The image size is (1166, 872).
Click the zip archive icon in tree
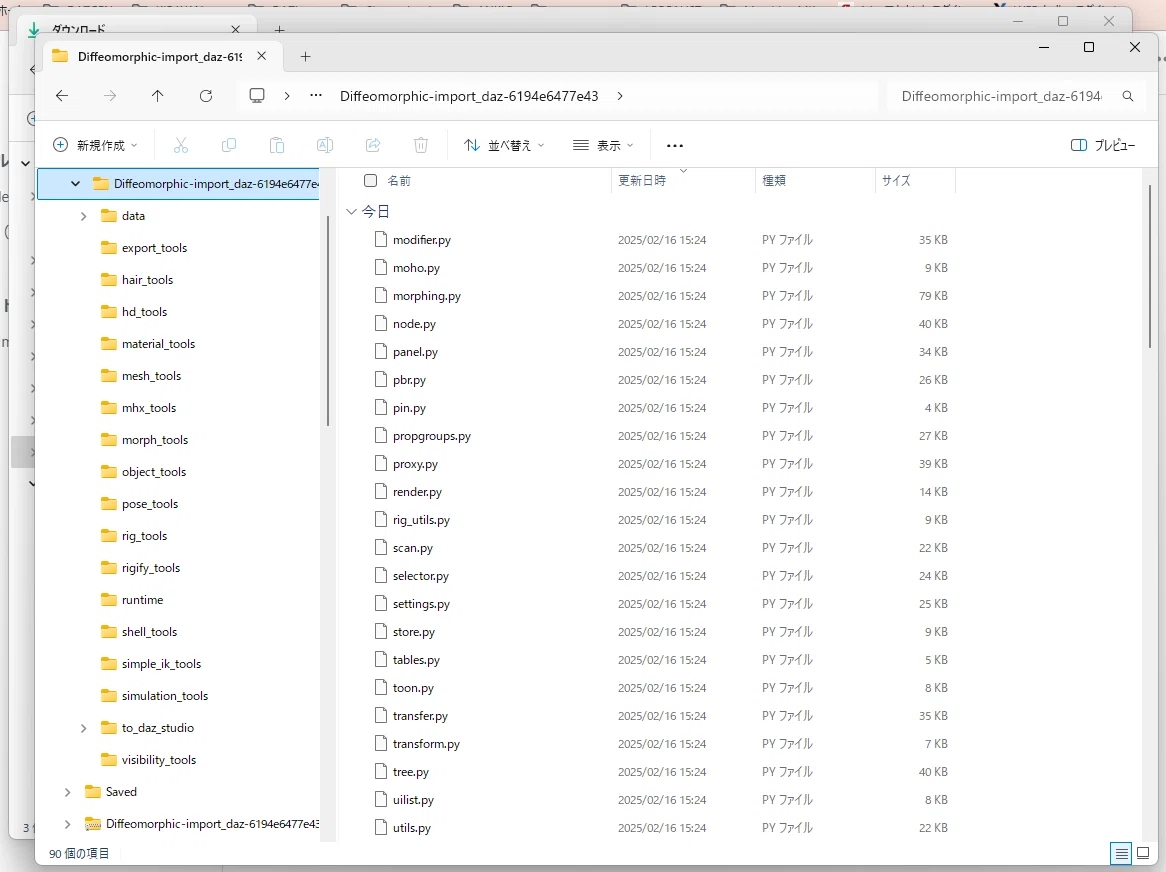click(93, 824)
